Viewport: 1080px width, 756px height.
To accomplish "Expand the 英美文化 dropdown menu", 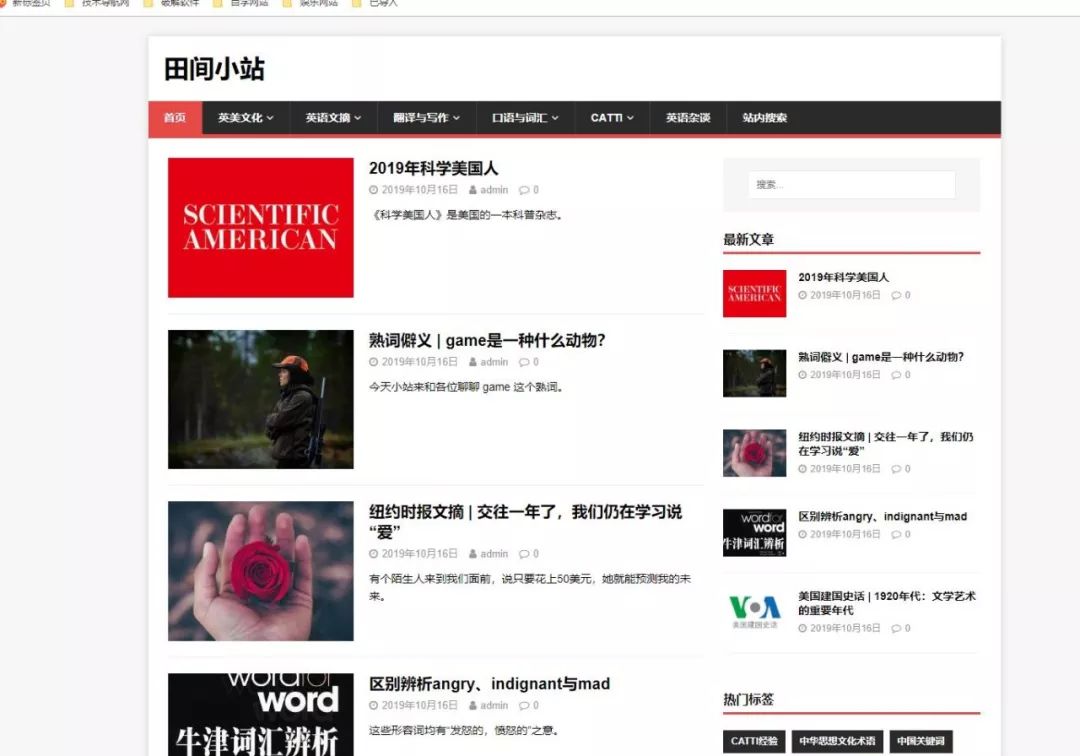I will click(245, 117).
